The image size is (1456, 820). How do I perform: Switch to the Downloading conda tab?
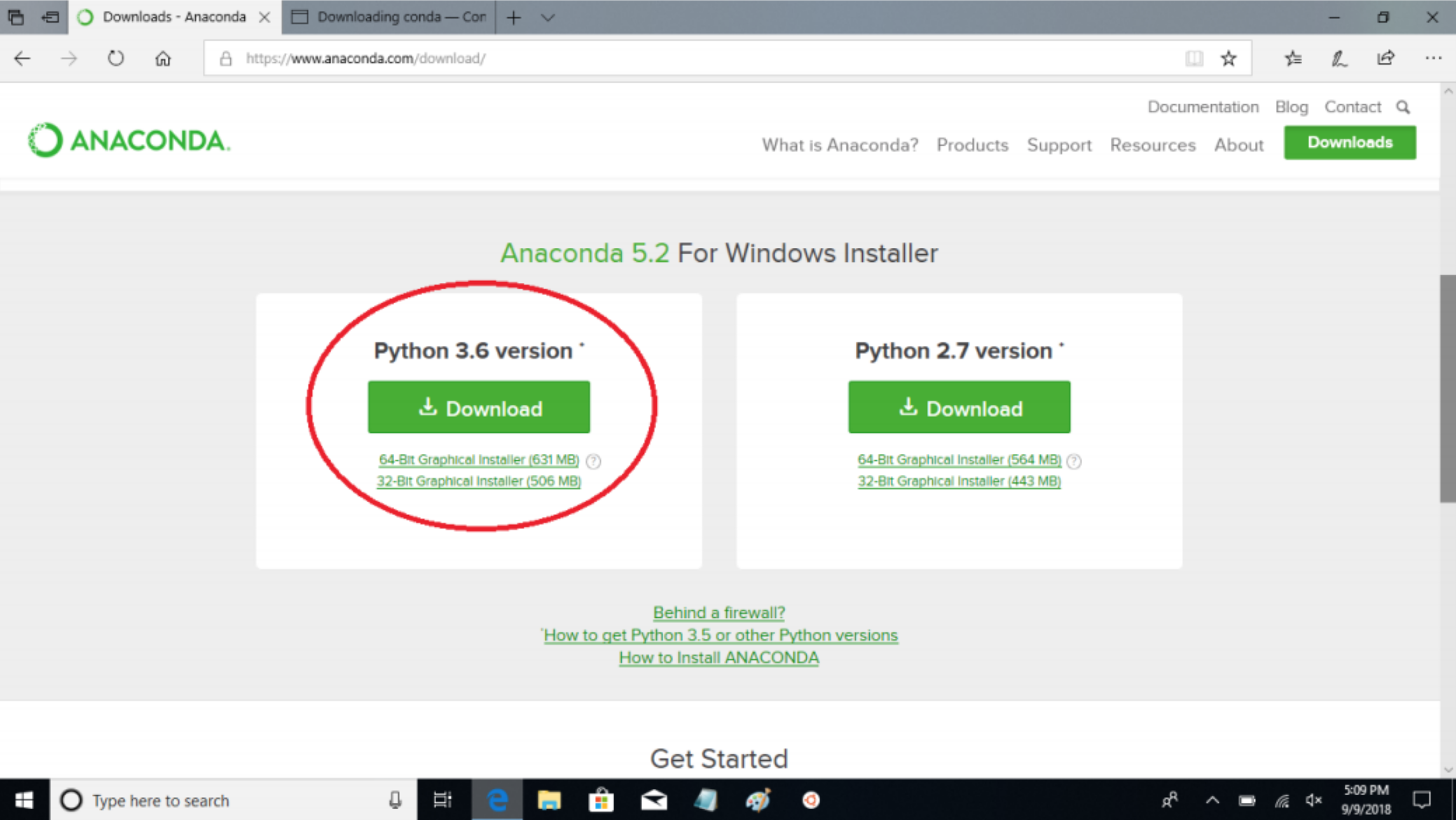tap(389, 17)
